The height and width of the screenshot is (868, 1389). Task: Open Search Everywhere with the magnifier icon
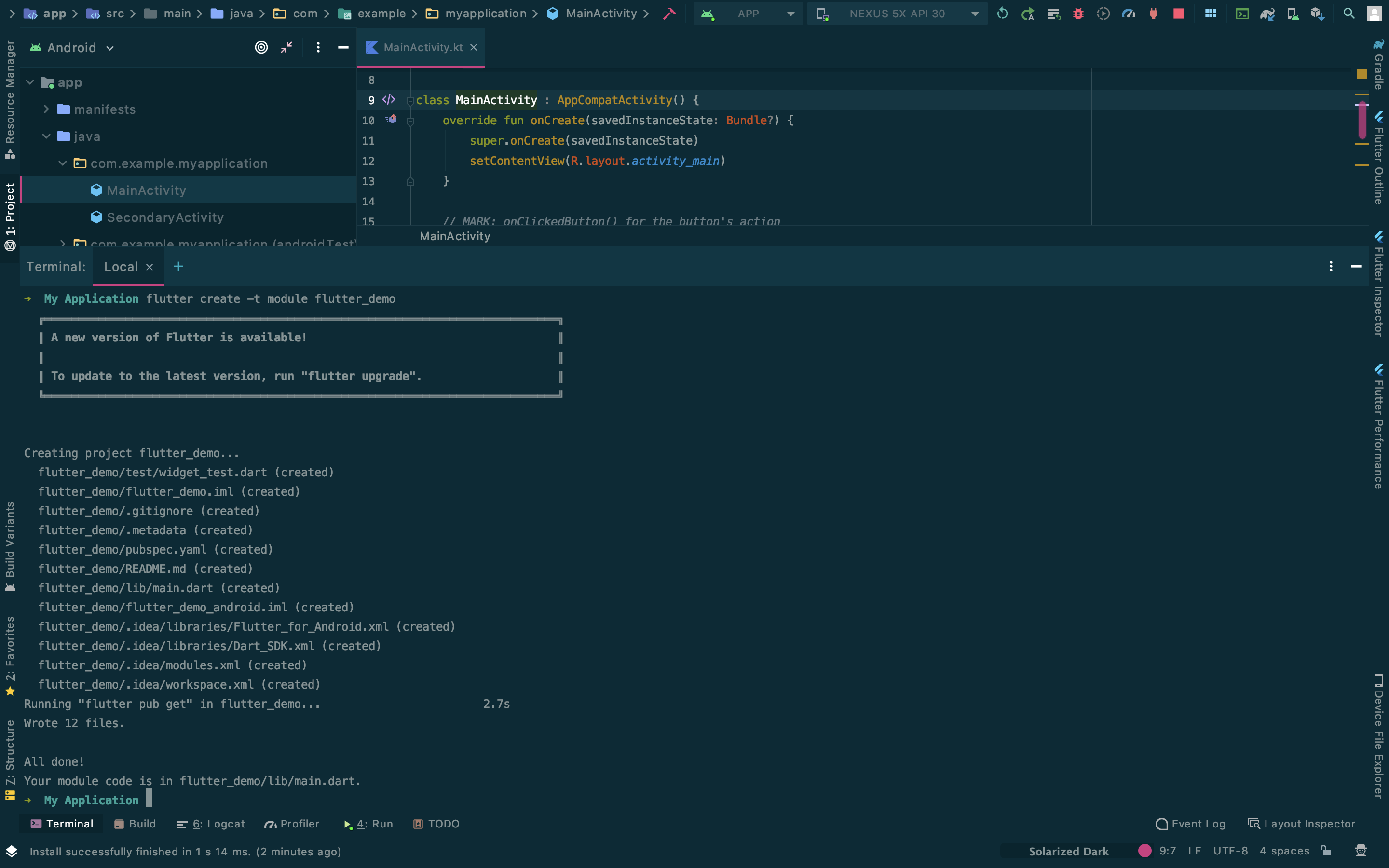click(1349, 13)
